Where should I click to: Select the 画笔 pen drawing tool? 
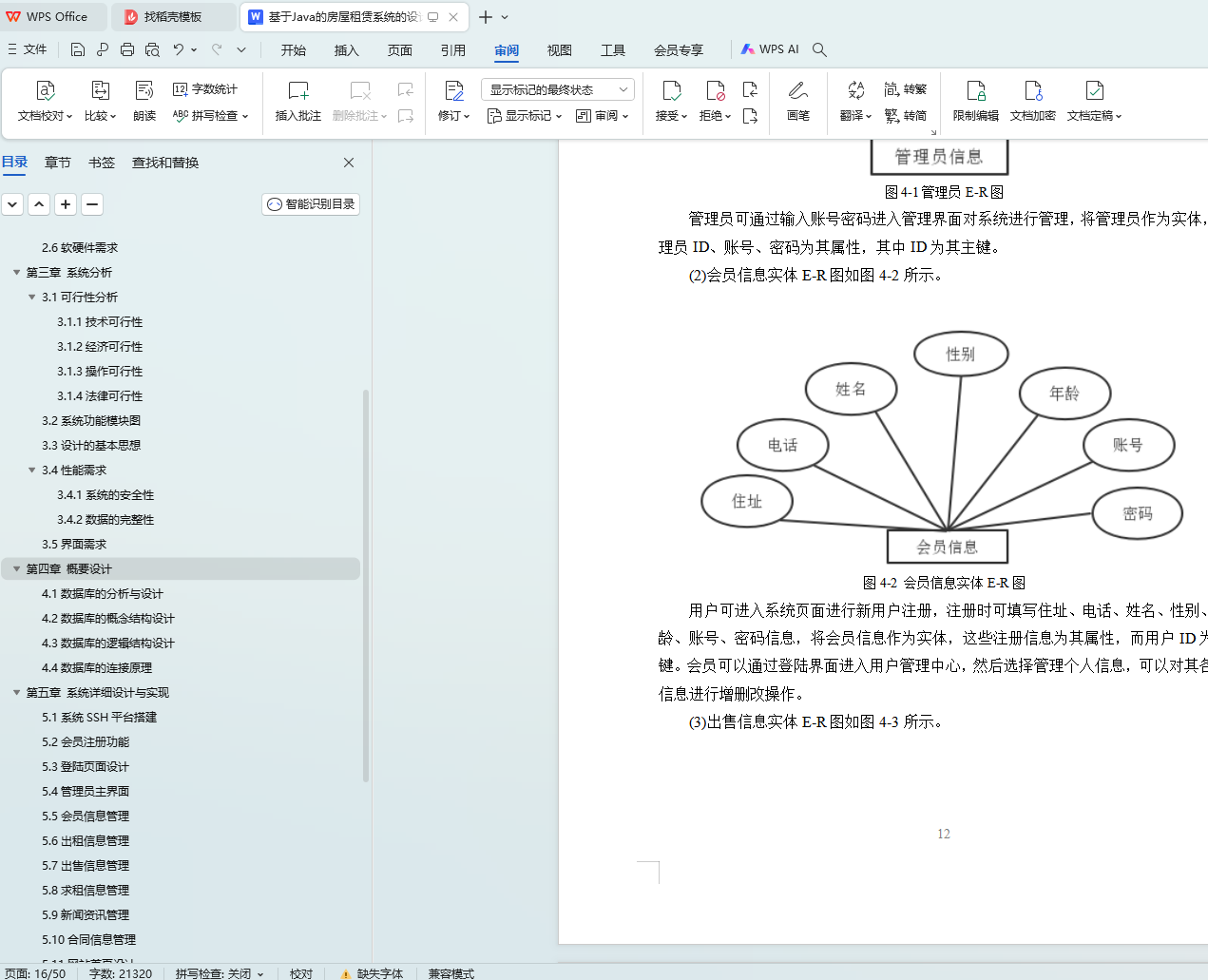pos(798,101)
